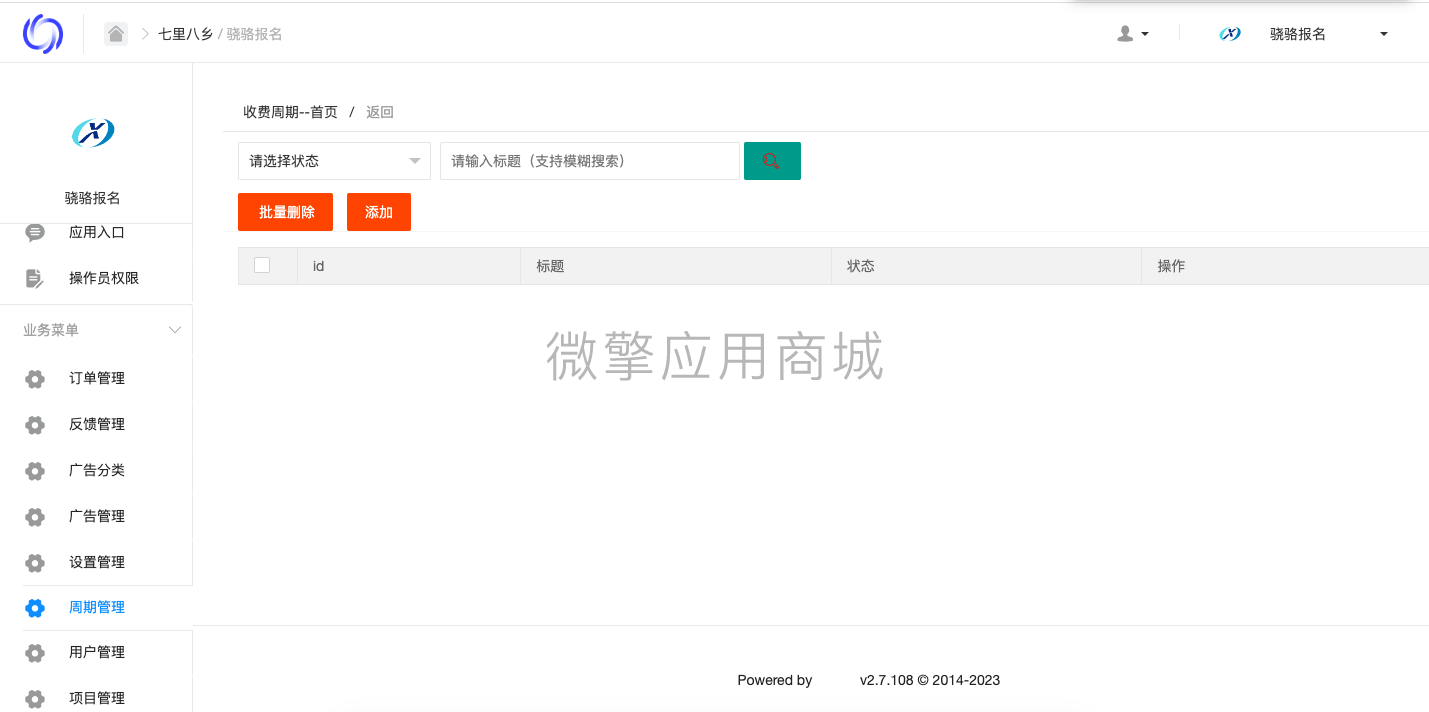Select 周期管理 menu item
The image size is (1429, 712).
[97, 607]
